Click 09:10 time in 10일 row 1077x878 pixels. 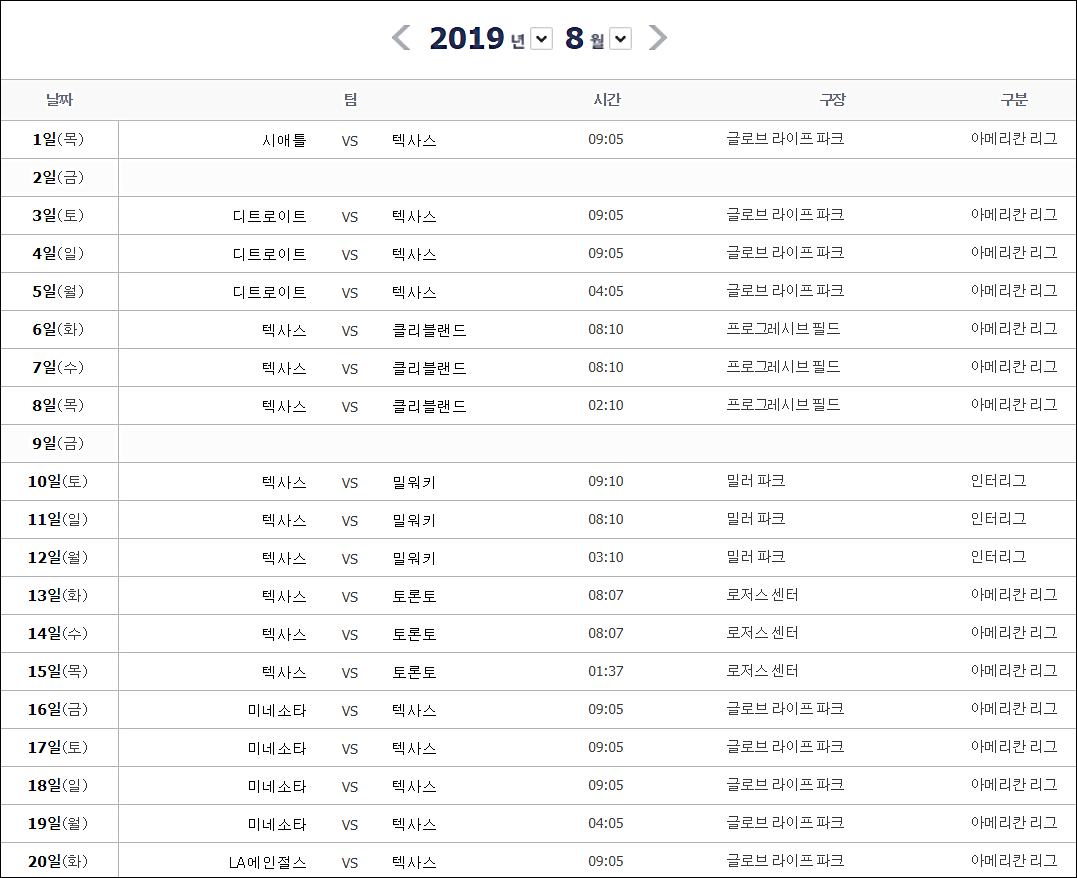[x=606, y=482]
